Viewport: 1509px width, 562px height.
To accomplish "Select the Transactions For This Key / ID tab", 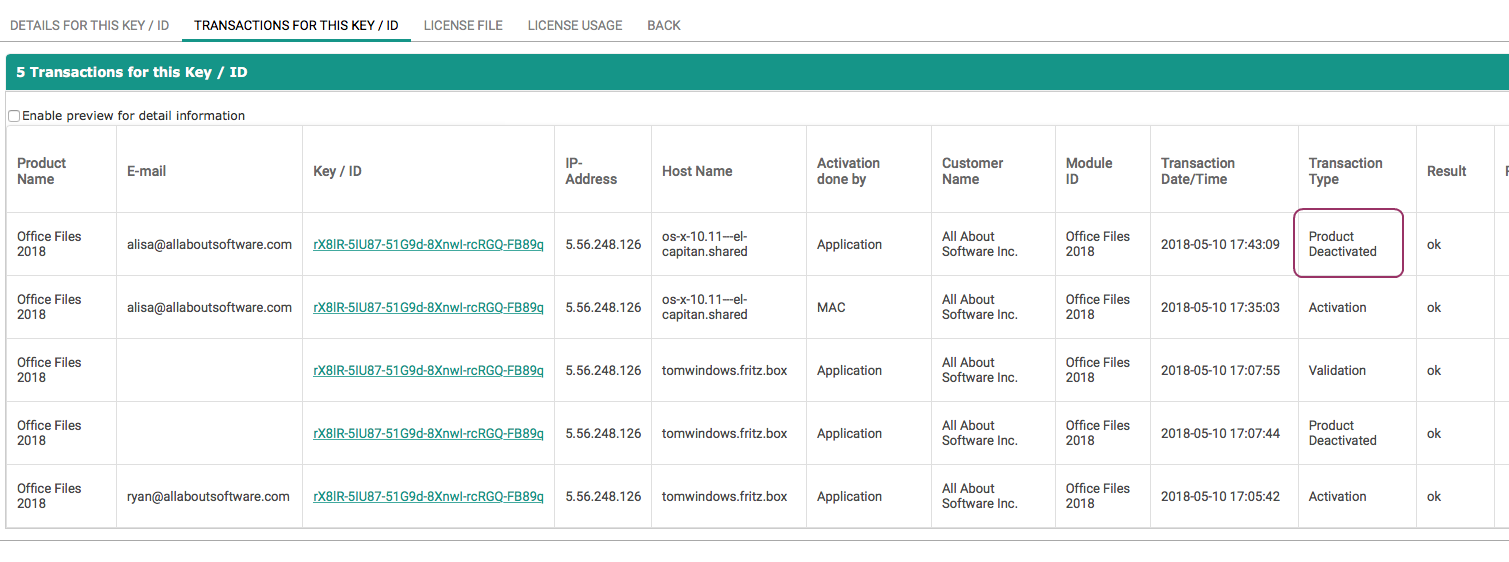I will tap(296, 25).
